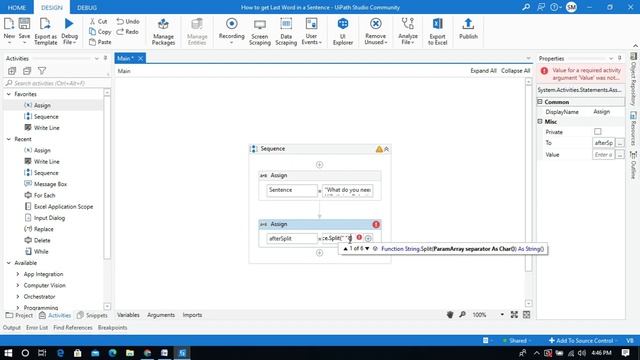Add activity at bottom of Sequence
The image size is (640, 360).
pos(320,253)
